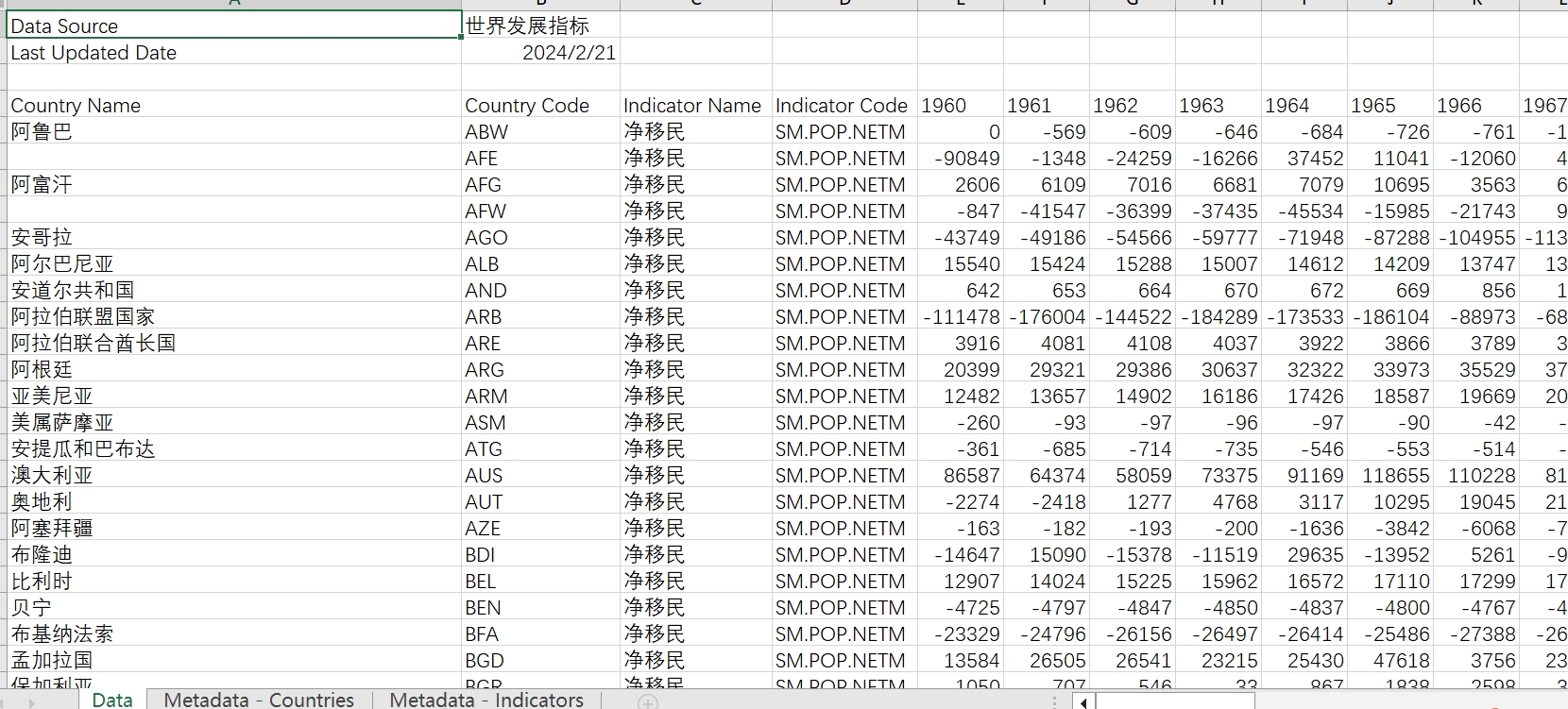This screenshot has width=1568, height=709.
Task: Select the country name cell 孟加拉国
Action: click(x=234, y=660)
